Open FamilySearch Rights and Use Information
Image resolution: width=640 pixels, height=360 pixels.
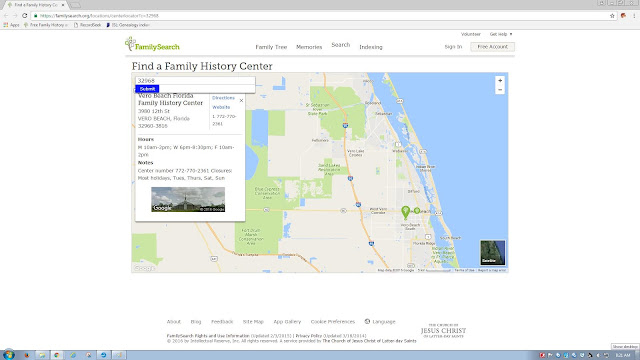[208, 336]
